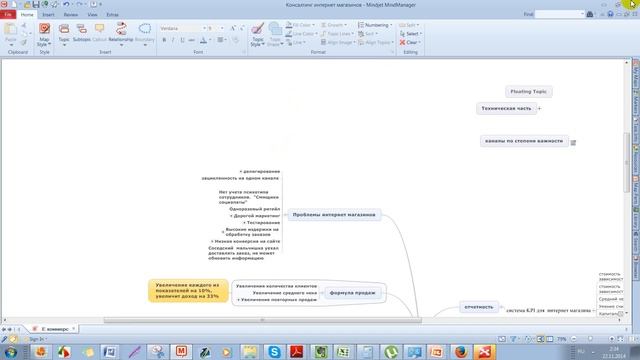
Task: Open the font color dropdown arrow
Action: pos(210,40)
